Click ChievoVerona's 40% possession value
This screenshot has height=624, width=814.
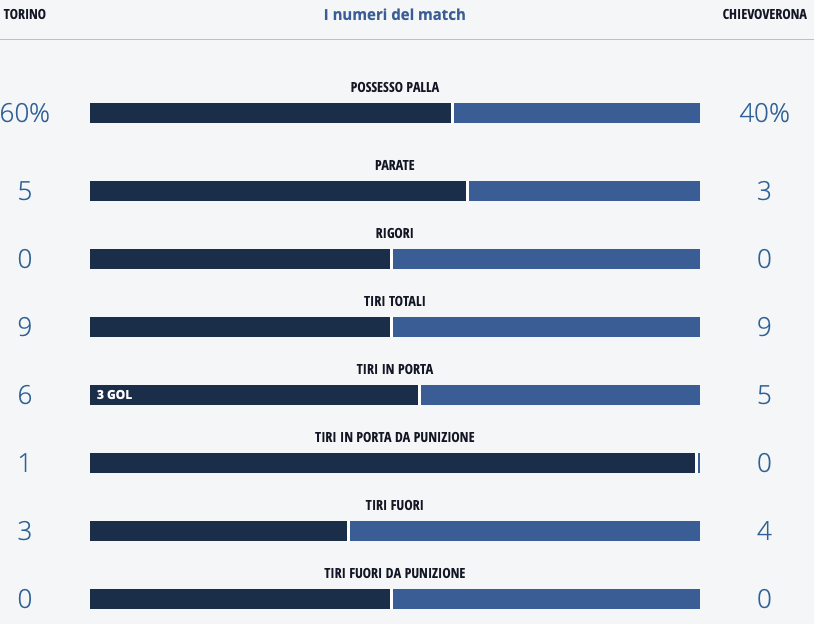pyautogui.click(x=764, y=113)
